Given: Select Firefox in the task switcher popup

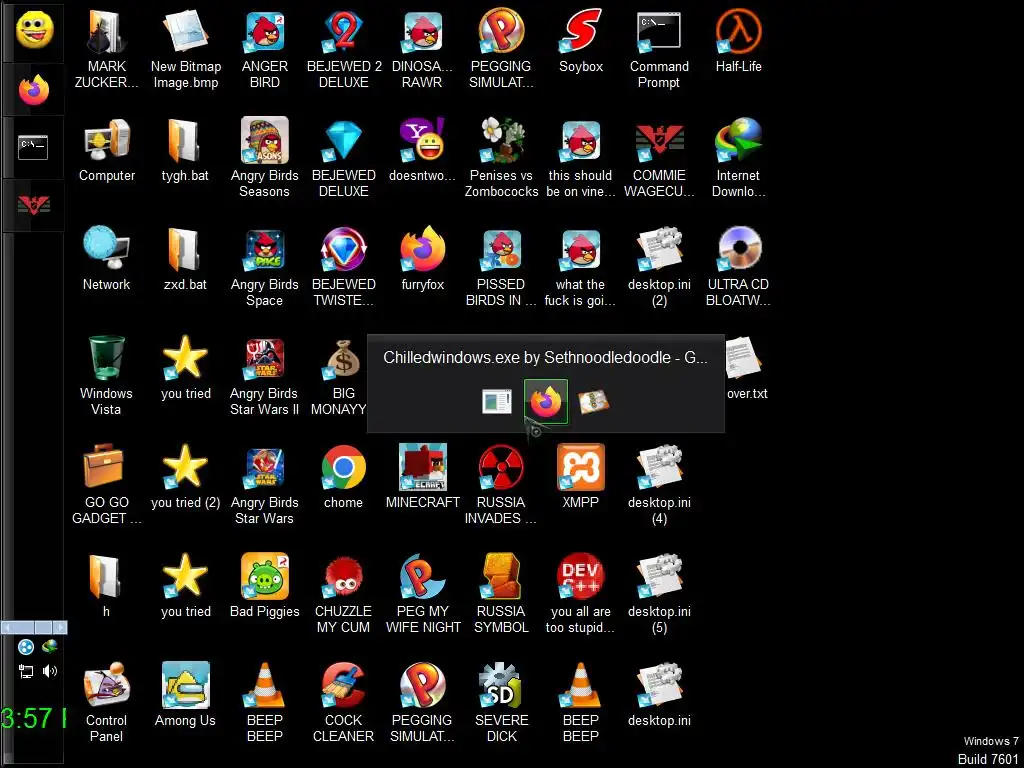Looking at the screenshot, I should click(546, 402).
